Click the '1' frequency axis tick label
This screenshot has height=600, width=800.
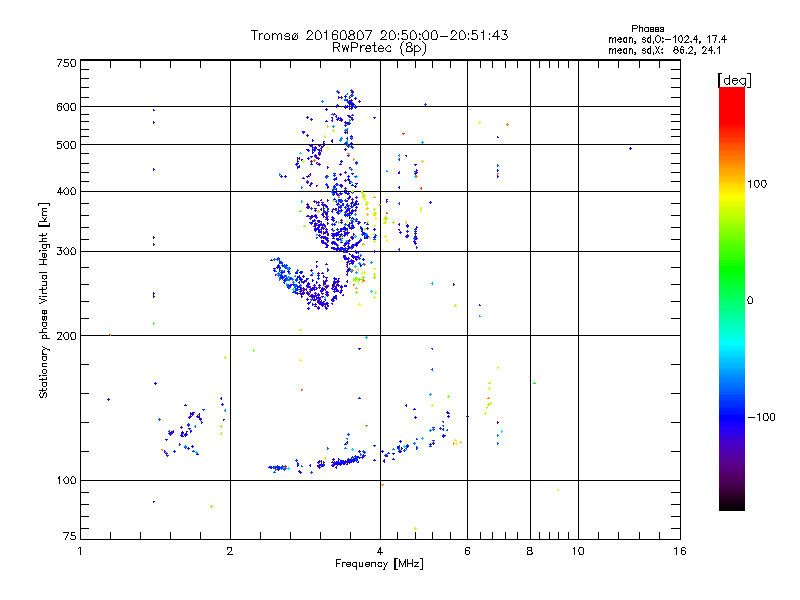[x=80, y=551]
